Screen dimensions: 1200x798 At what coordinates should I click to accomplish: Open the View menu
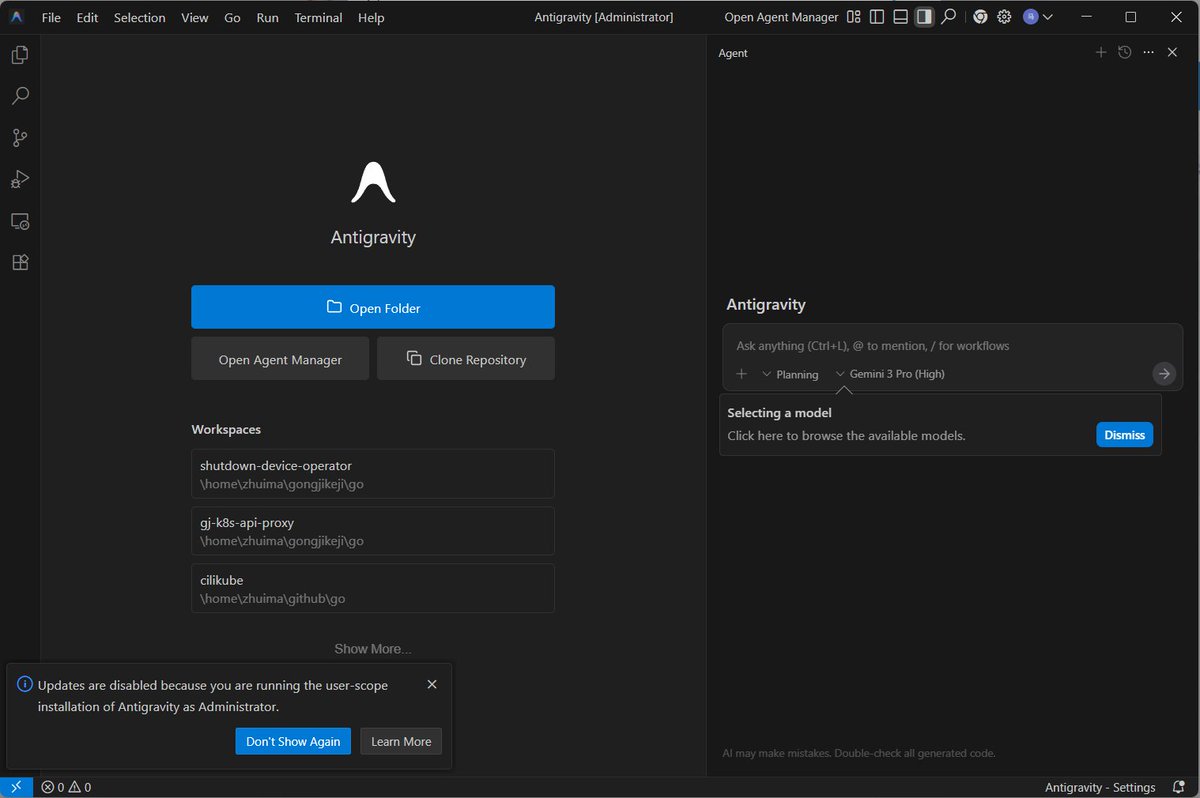click(x=195, y=17)
